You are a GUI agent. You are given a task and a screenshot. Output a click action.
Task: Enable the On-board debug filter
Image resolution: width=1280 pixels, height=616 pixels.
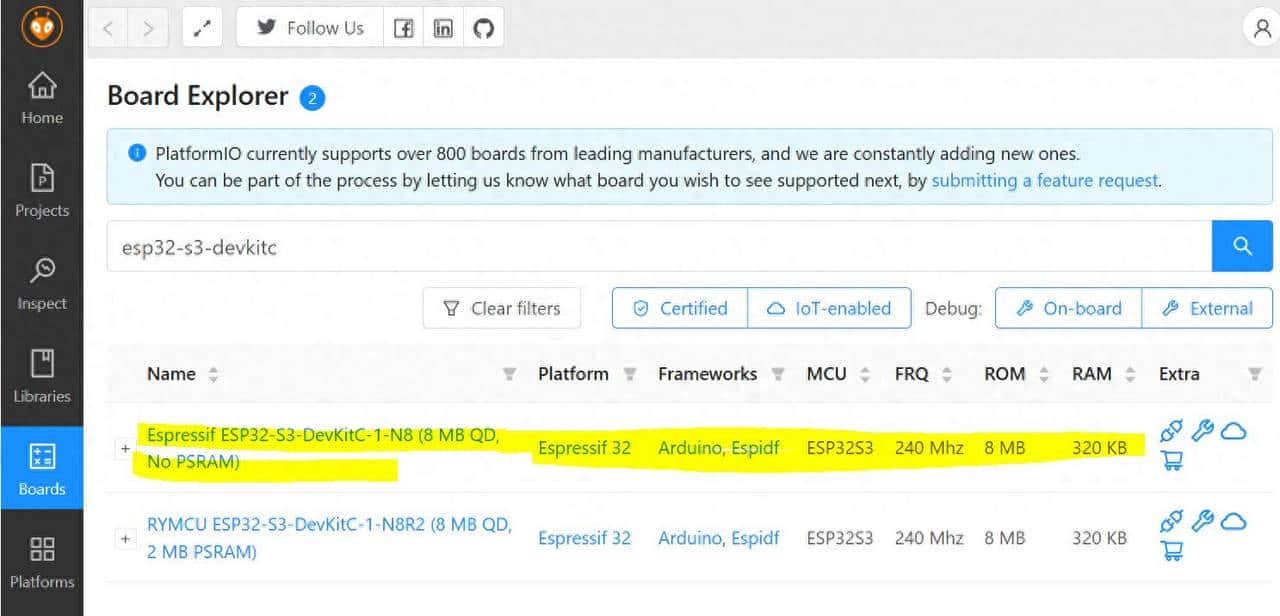click(x=1068, y=308)
